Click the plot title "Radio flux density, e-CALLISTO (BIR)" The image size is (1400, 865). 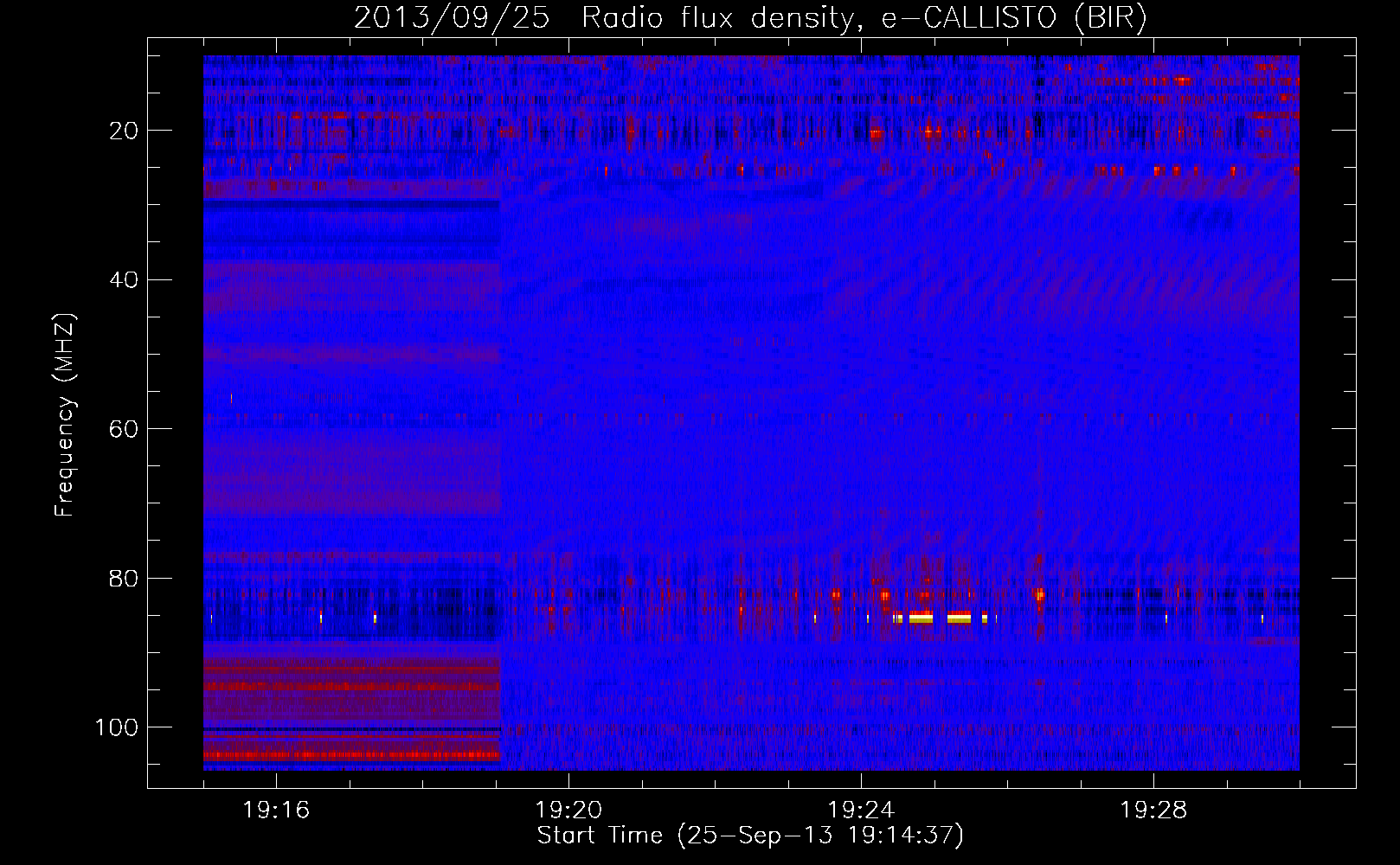click(864, 18)
